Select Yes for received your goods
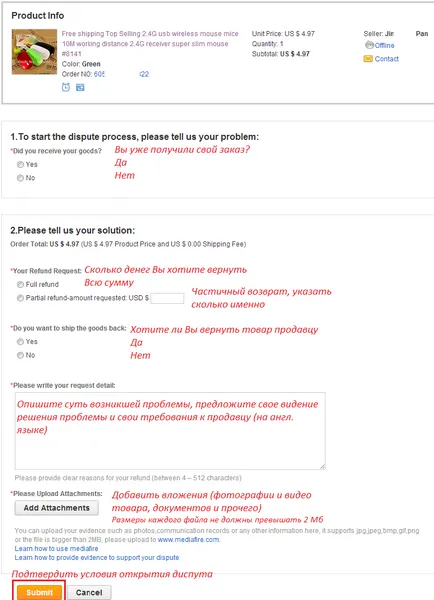 (x=20, y=165)
